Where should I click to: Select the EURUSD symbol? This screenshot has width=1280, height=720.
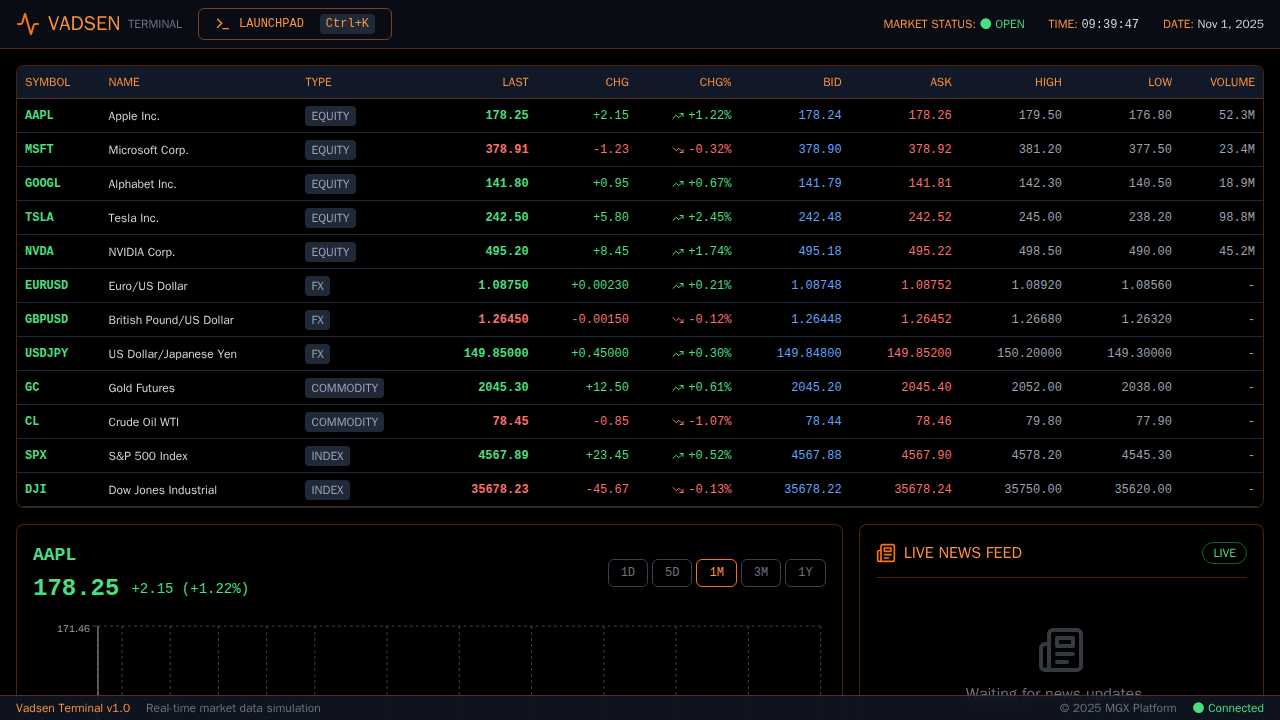(47, 285)
